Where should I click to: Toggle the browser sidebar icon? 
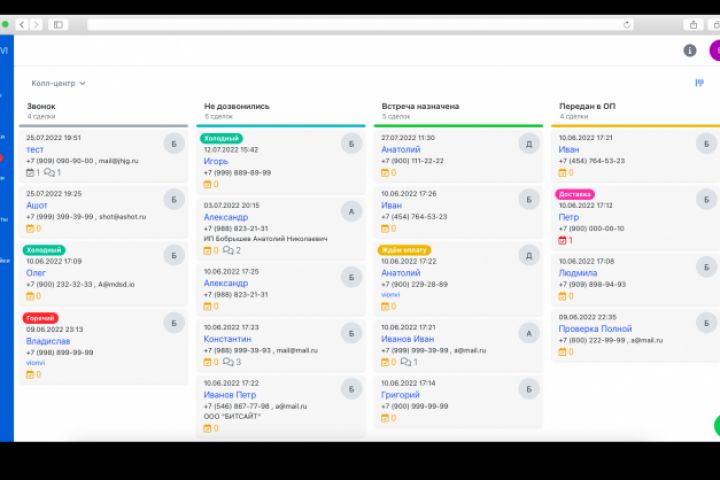[58, 25]
